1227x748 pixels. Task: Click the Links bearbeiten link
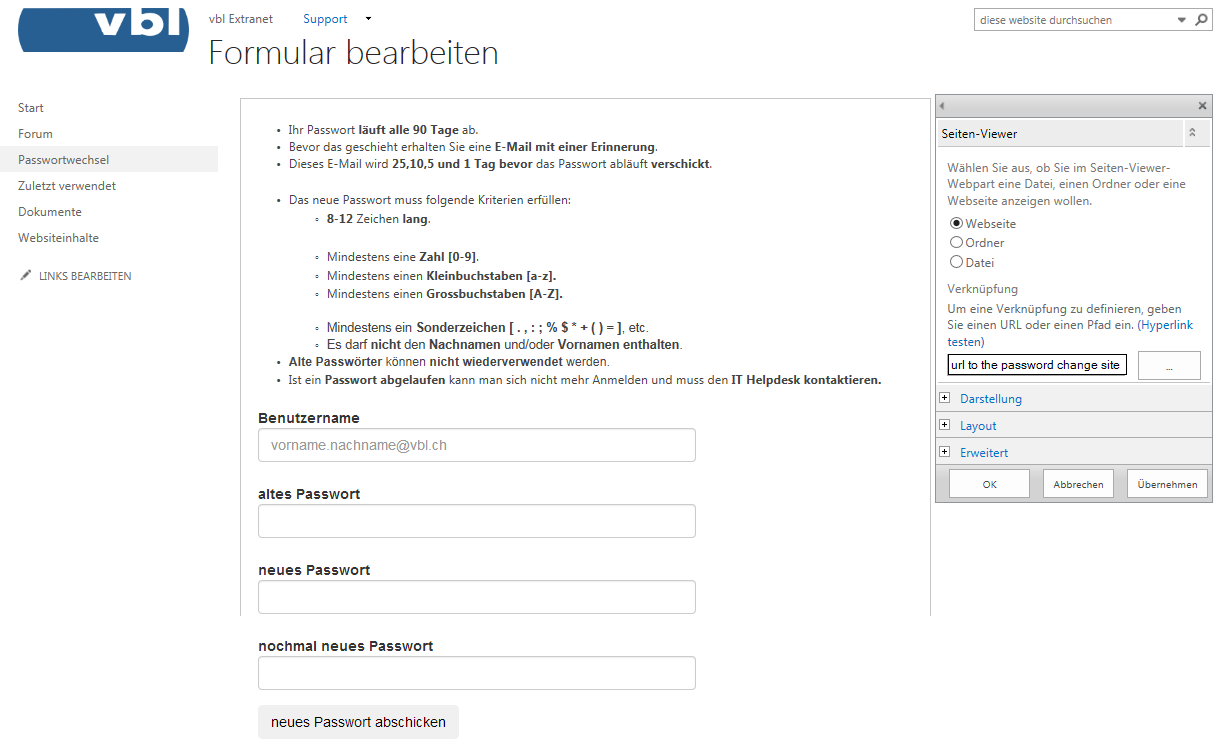pyautogui.click(x=85, y=276)
